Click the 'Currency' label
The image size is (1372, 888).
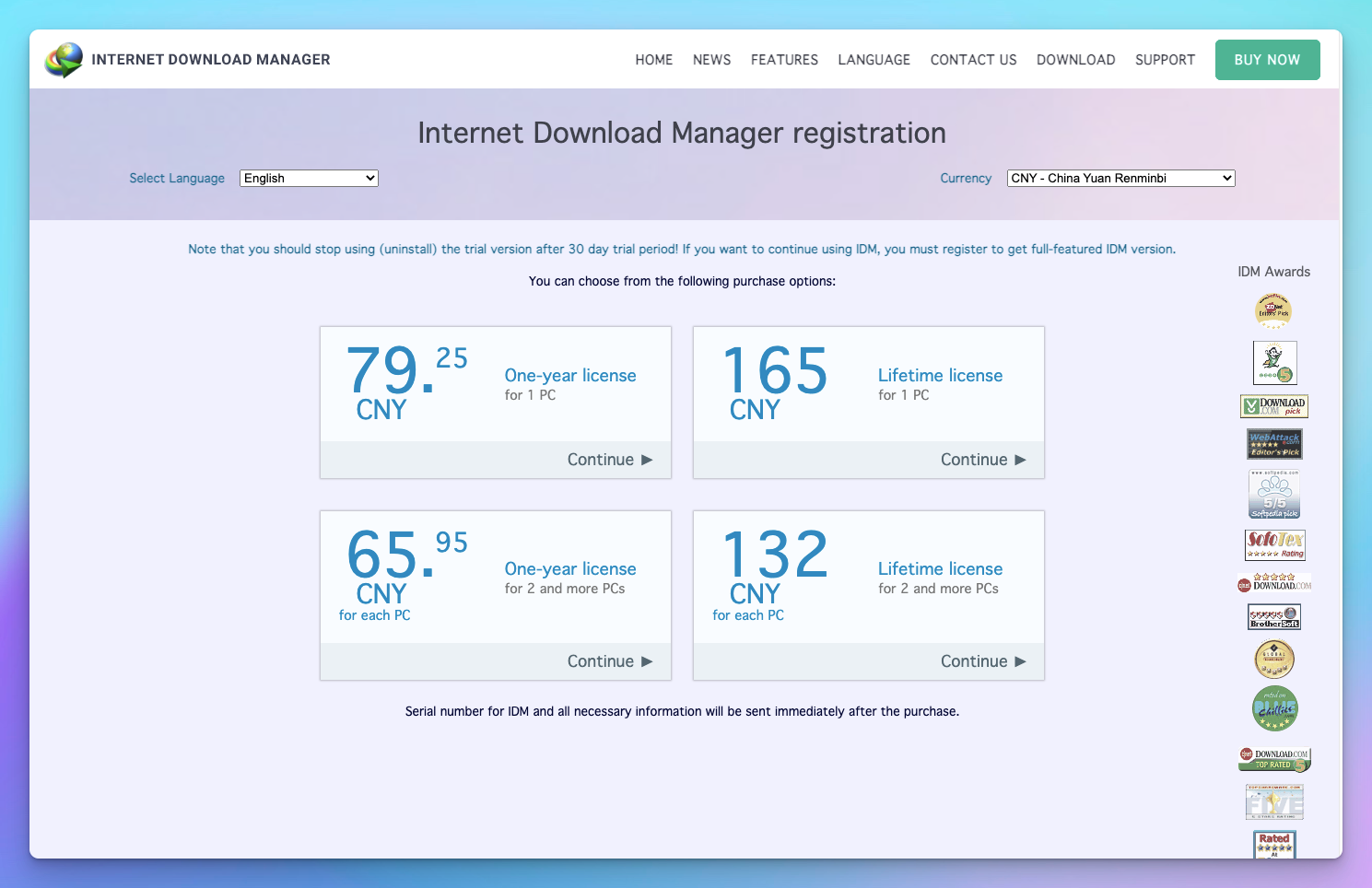click(x=966, y=179)
